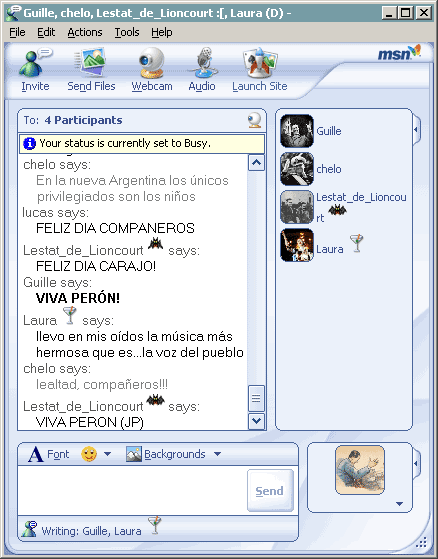The width and height of the screenshot is (438, 559).
Task: Open the Tools menu
Action: tap(127, 32)
